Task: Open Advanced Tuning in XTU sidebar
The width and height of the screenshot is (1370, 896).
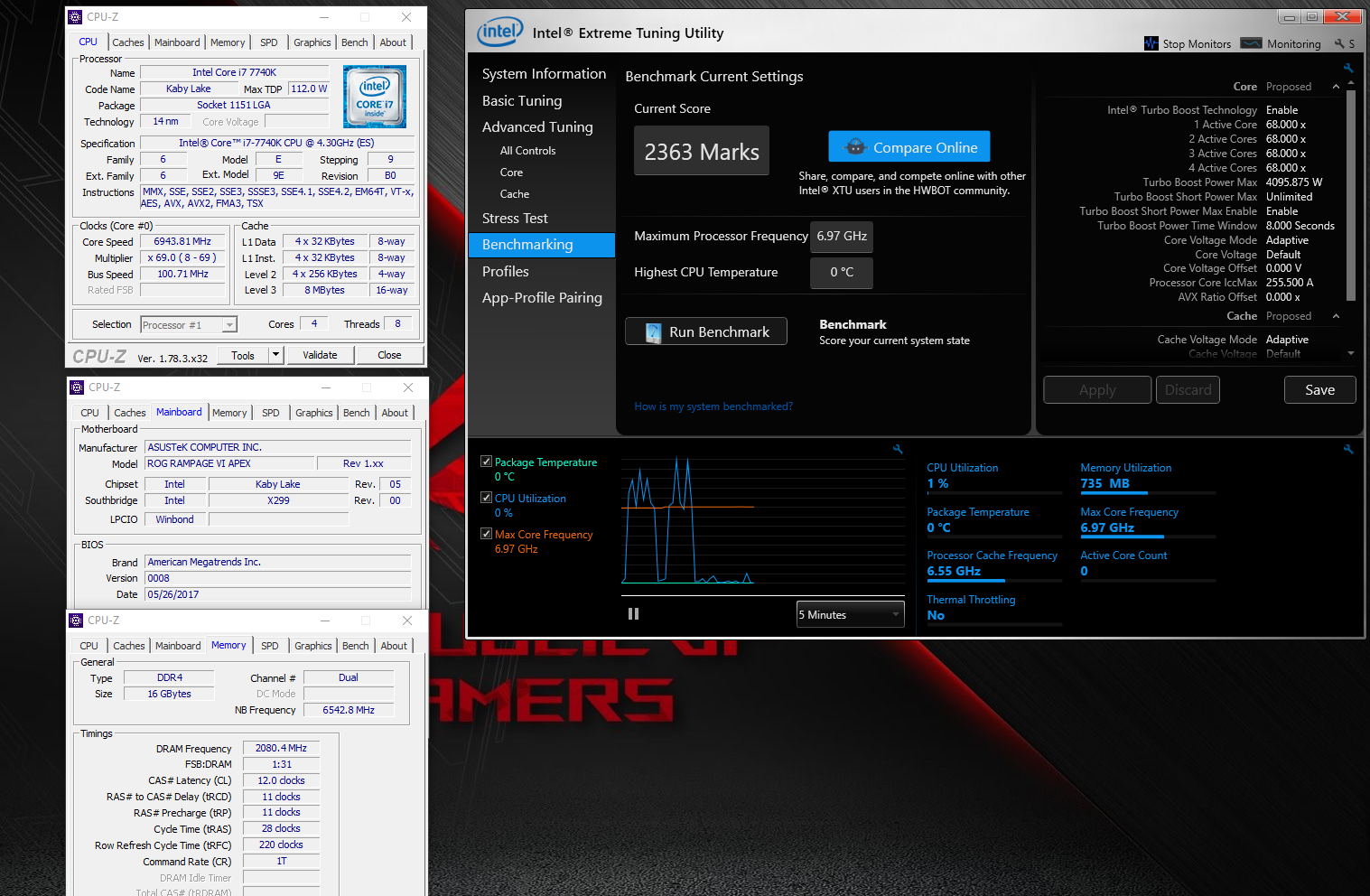Action: [537, 127]
